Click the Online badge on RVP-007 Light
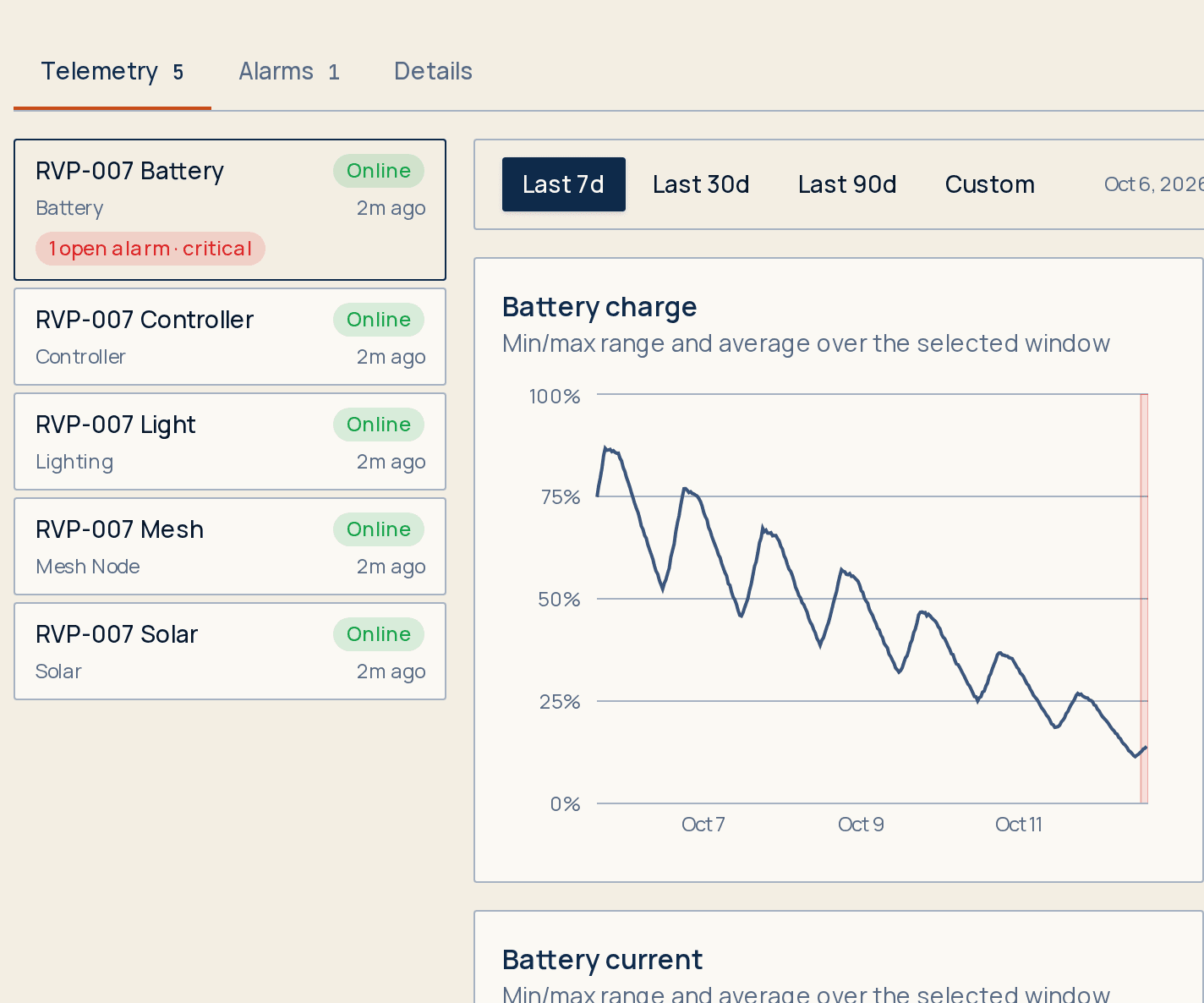1204x1003 pixels. [x=379, y=425]
